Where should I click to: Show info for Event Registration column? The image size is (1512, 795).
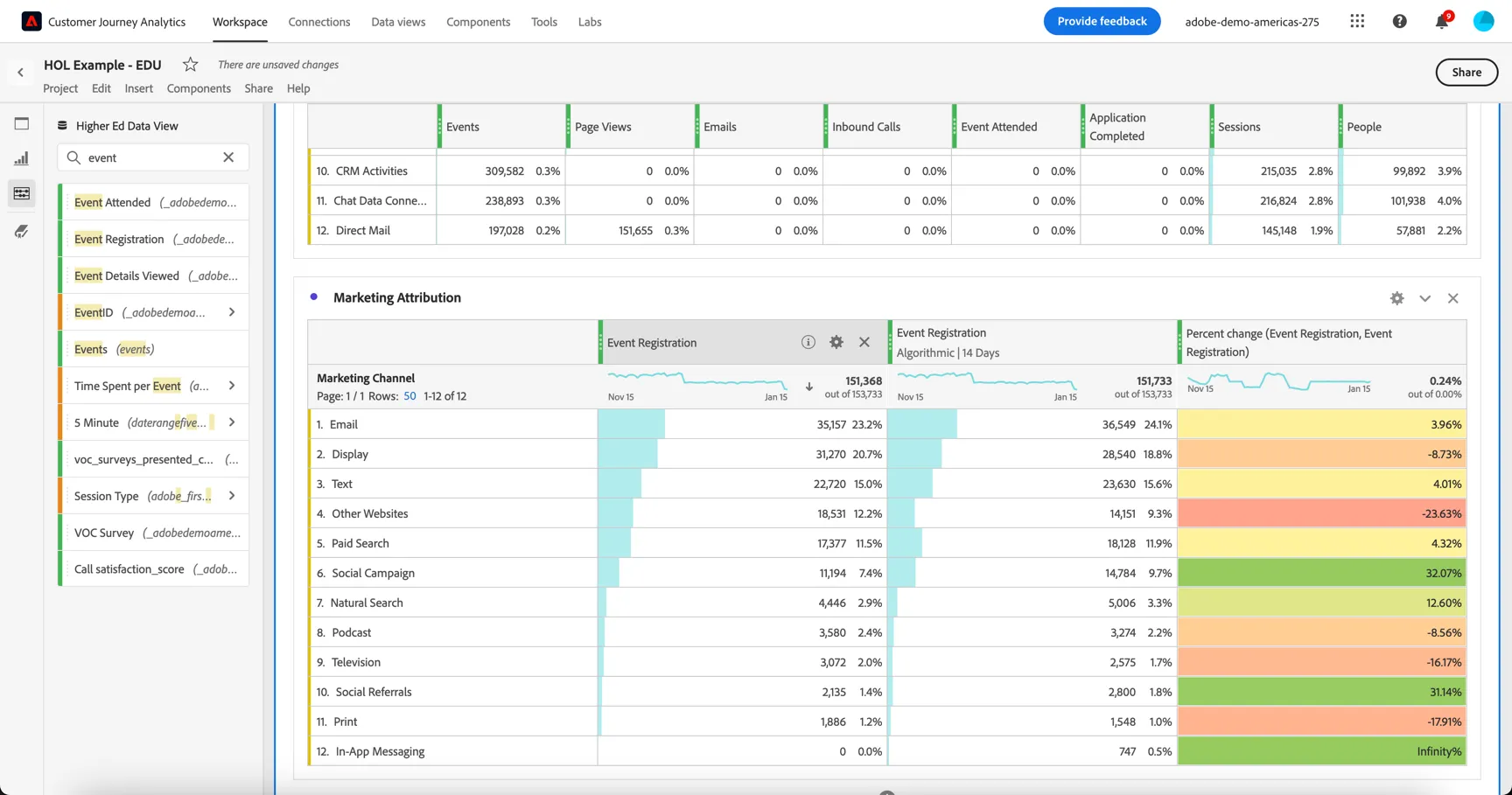(808, 342)
